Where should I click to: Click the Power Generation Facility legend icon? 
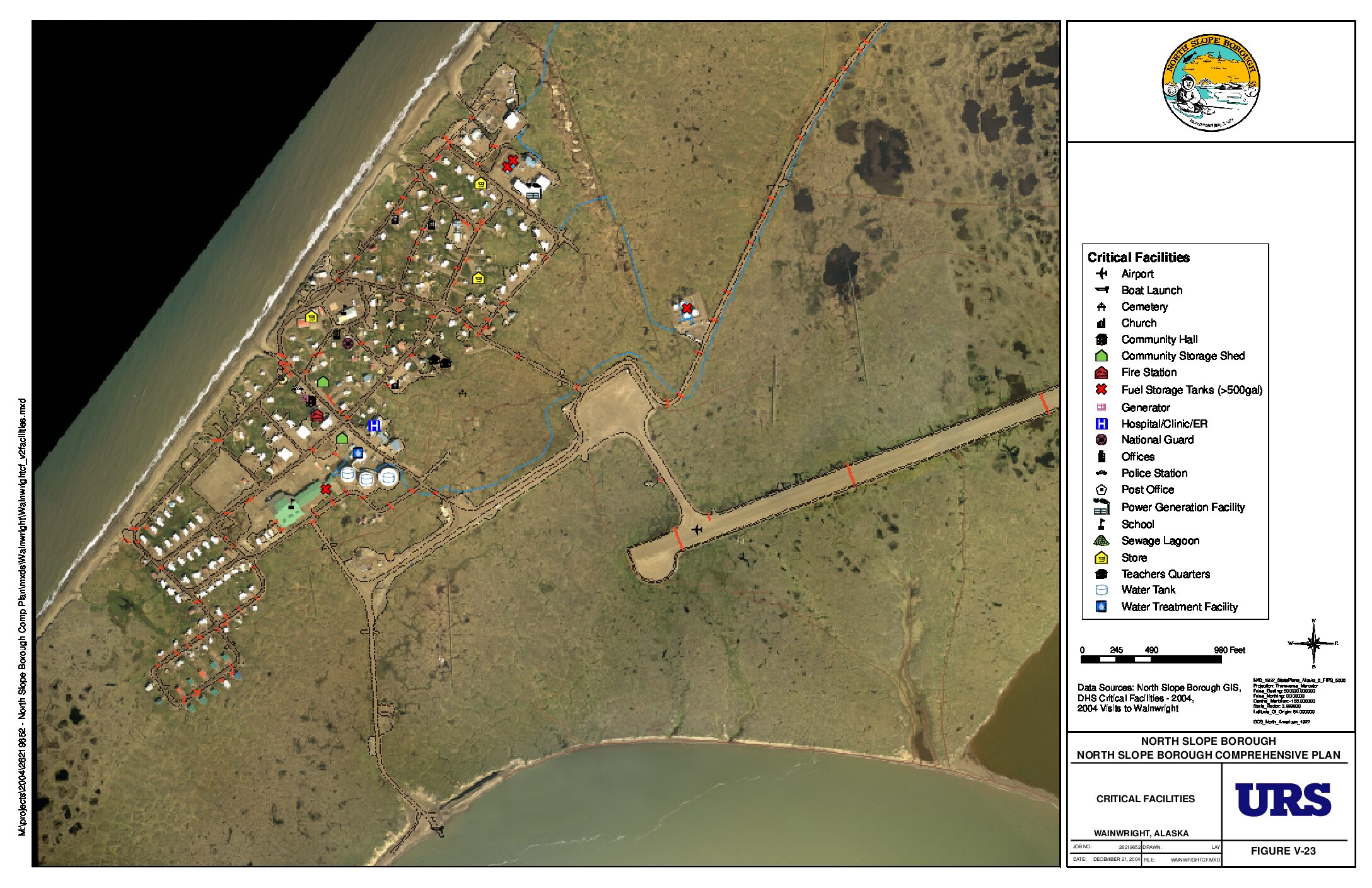click(1102, 506)
